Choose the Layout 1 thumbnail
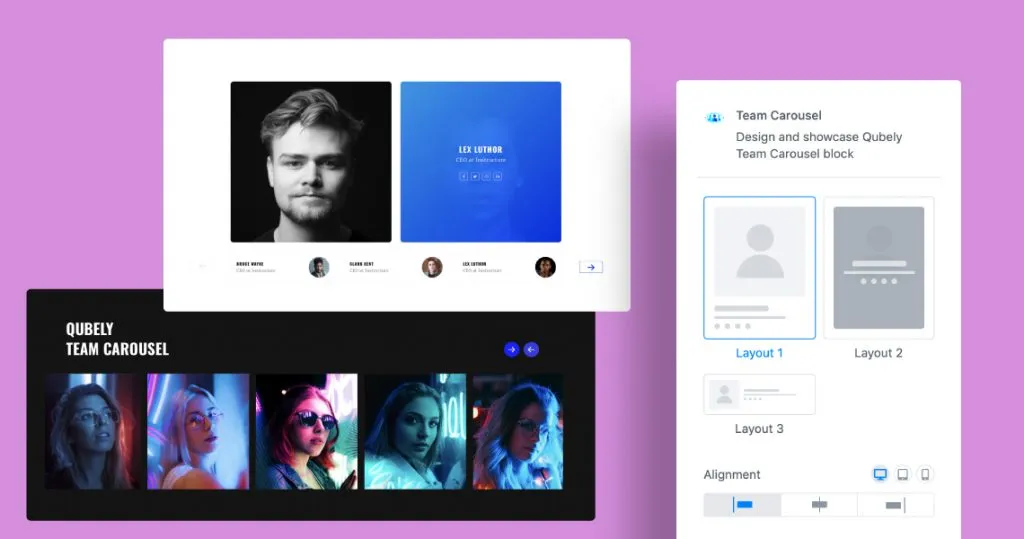Image resolution: width=1024 pixels, height=539 pixels. (759, 267)
